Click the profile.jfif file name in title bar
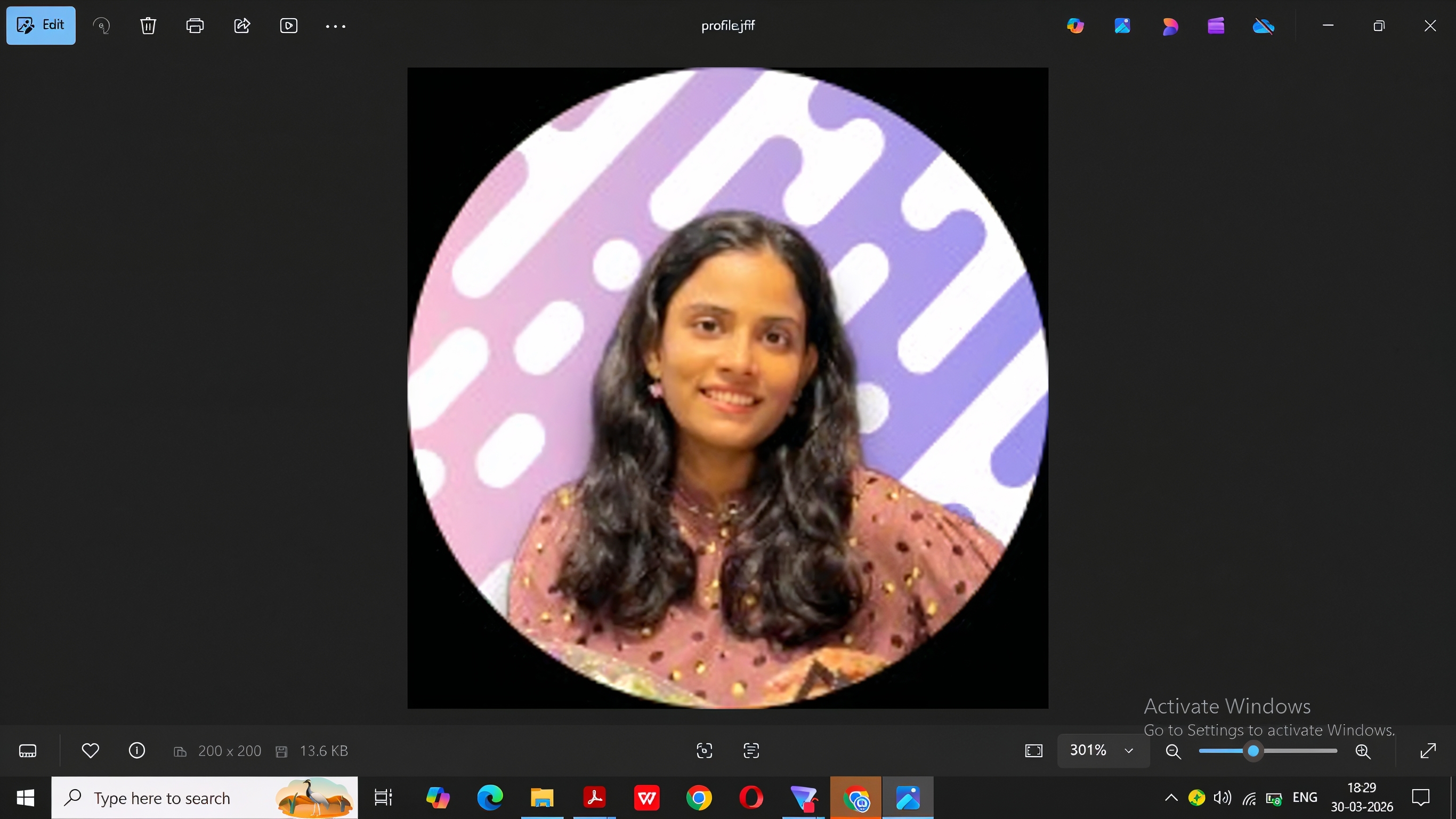The width and height of the screenshot is (1456, 819). [728, 26]
